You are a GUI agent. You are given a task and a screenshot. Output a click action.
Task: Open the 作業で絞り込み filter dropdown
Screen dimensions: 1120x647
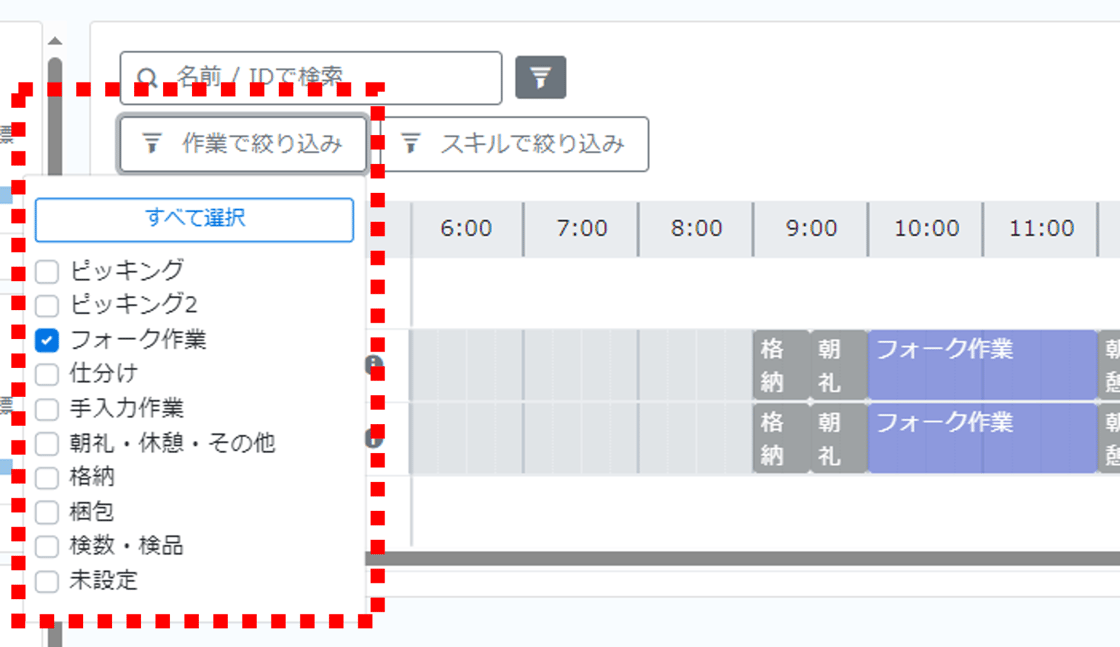point(243,144)
